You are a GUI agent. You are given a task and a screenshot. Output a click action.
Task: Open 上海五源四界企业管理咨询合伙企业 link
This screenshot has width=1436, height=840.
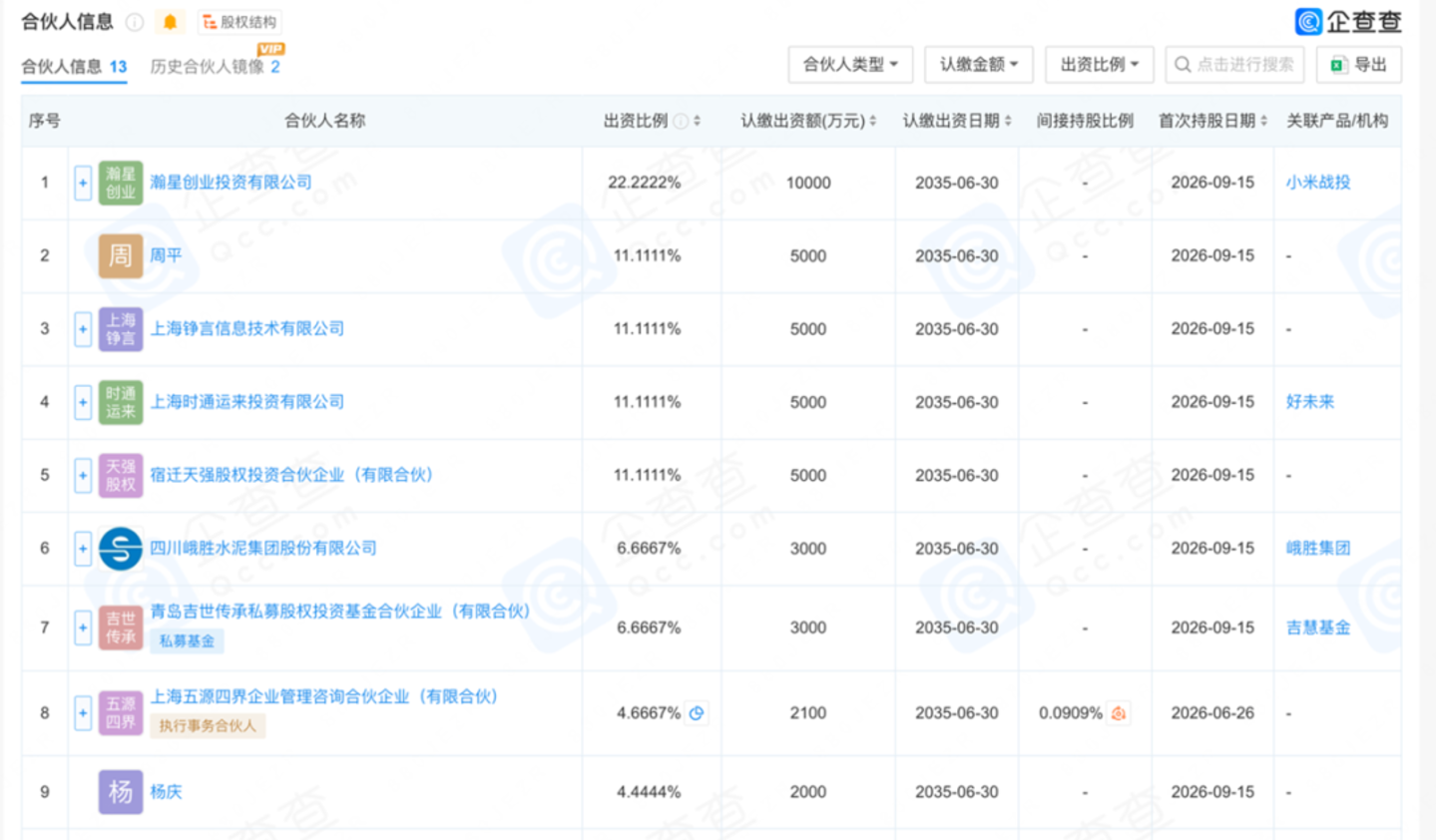324,696
